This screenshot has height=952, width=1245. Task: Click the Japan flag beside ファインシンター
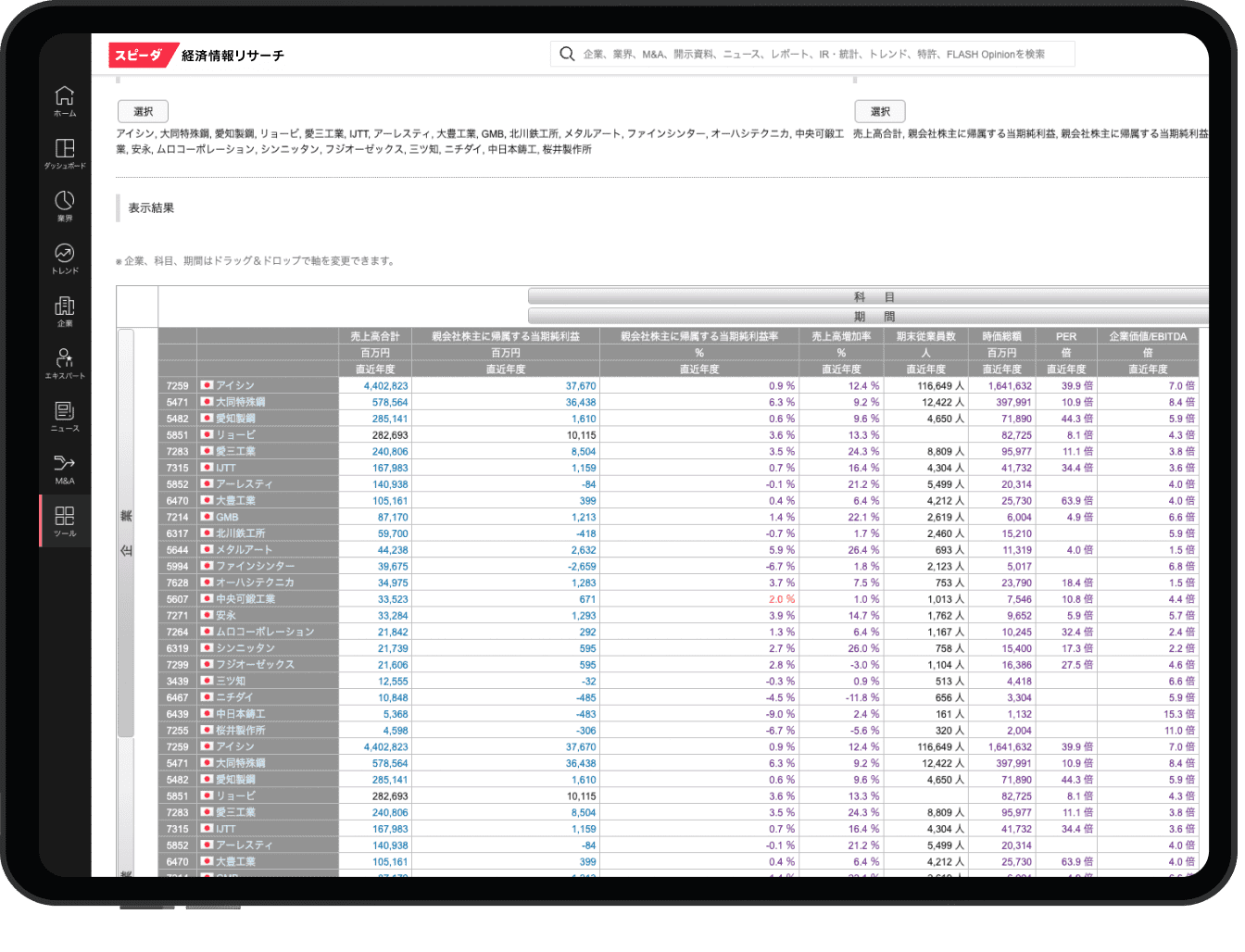click(x=207, y=566)
